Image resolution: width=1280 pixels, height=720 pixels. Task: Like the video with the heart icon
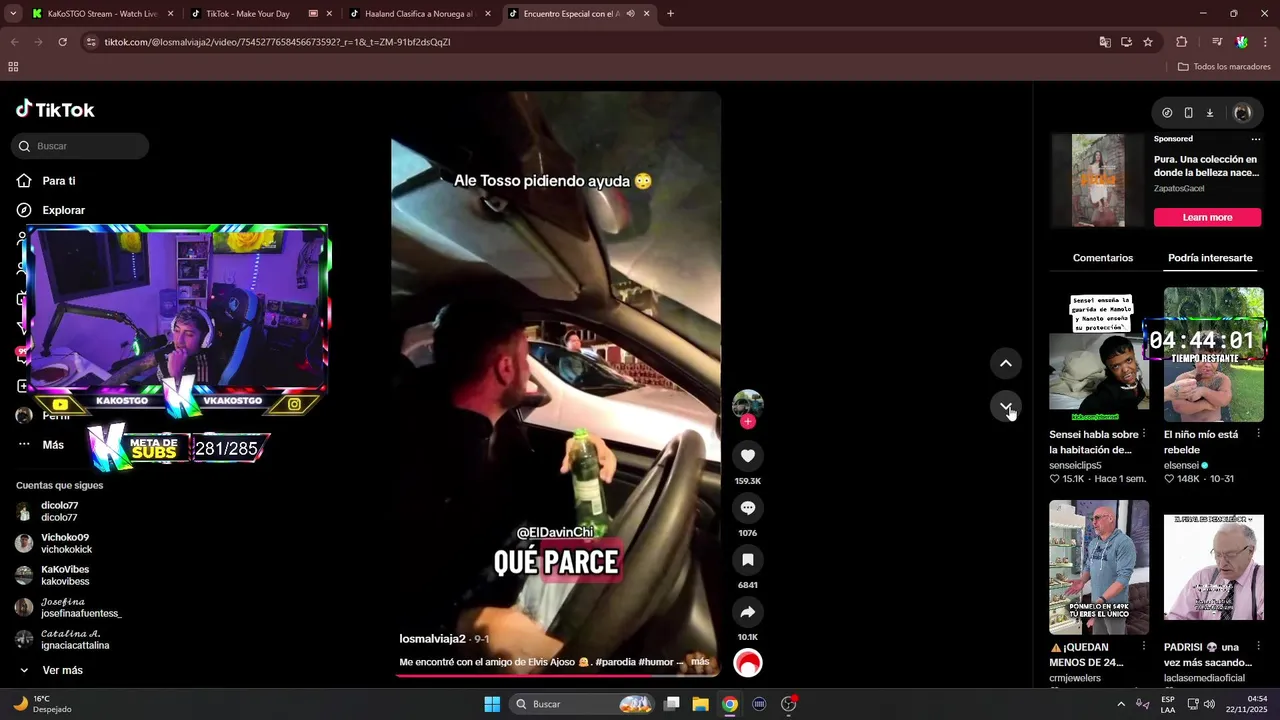point(747,456)
